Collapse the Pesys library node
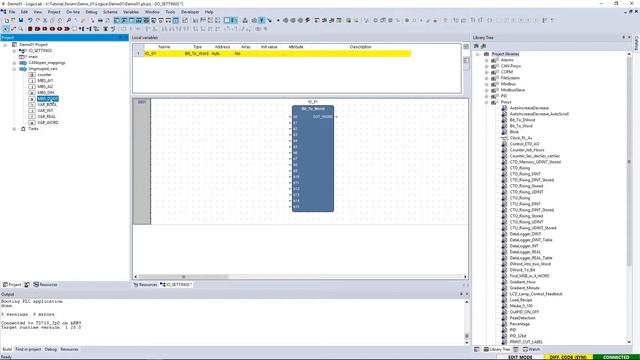 pyautogui.click(x=487, y=102)
